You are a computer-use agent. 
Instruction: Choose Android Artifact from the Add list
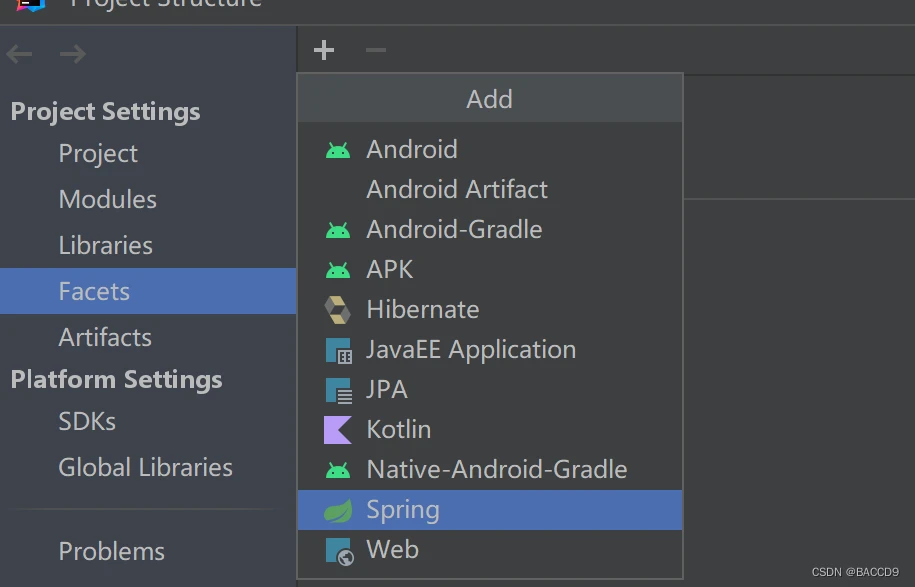click(490, 190)
